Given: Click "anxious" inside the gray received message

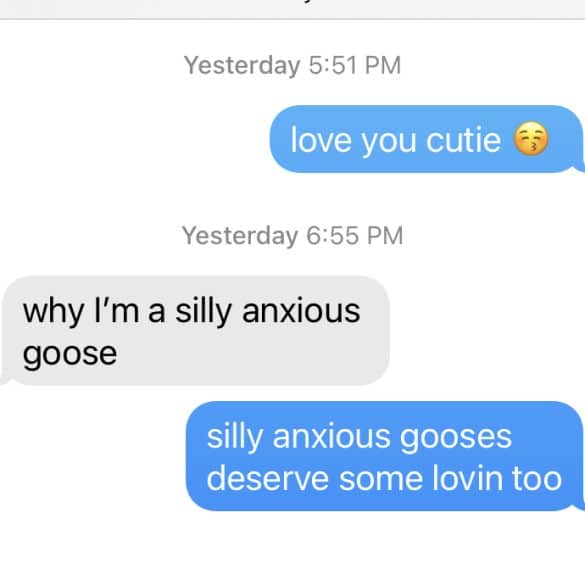Looking at the screenshot, I should tap(301, 312).
